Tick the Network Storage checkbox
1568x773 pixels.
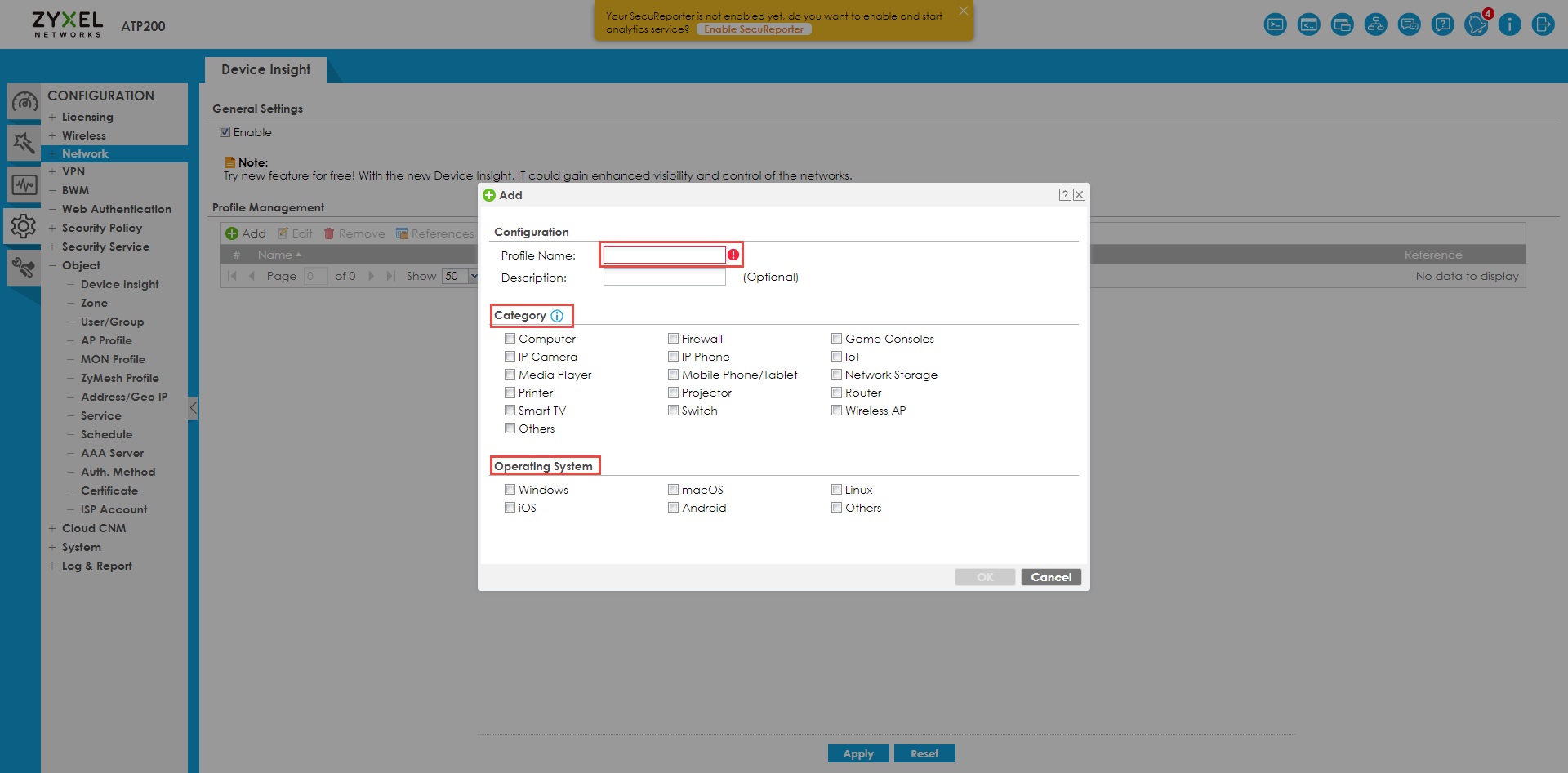[x=836, y=375]
